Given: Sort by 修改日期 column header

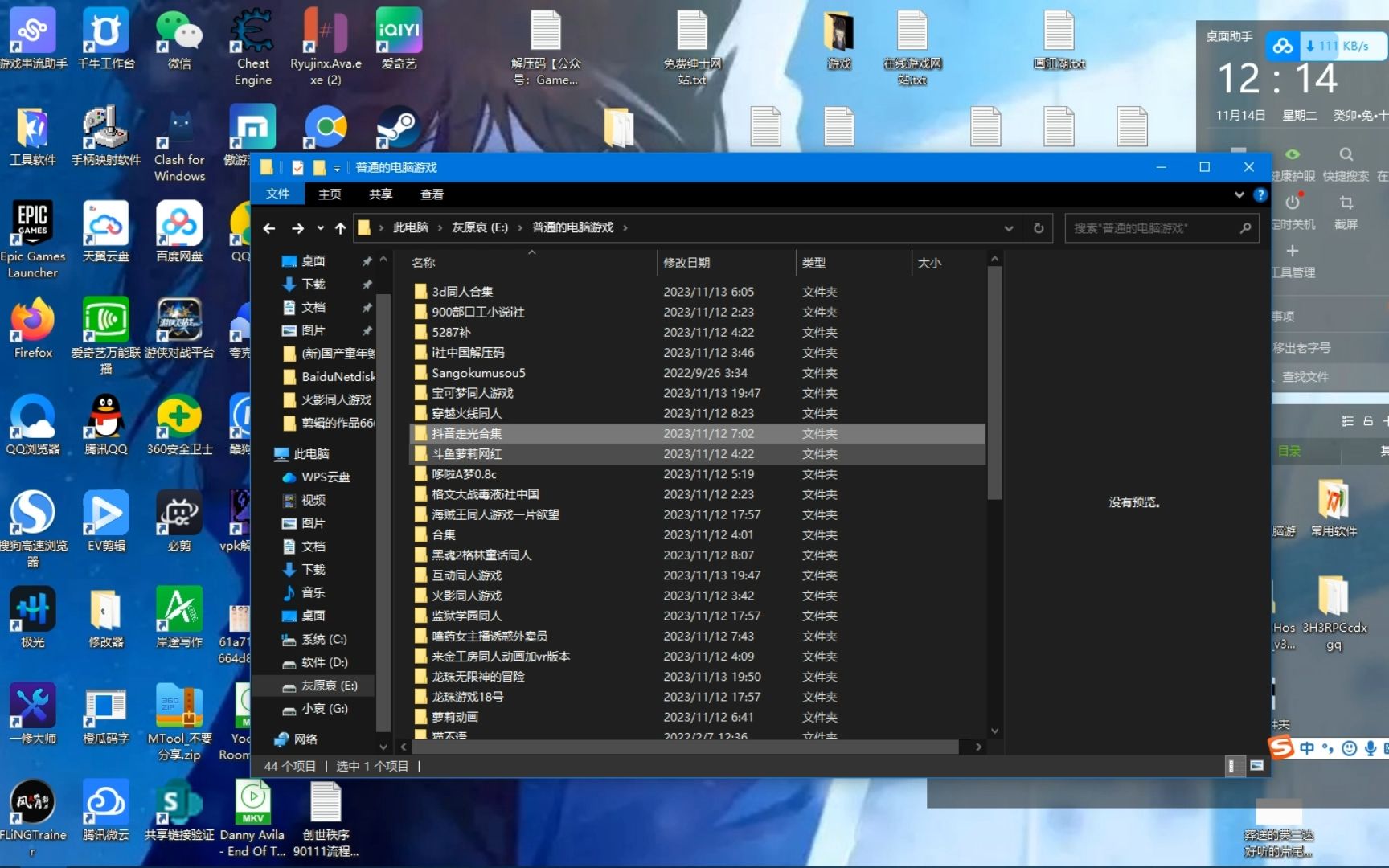Looking at the screenshot, I should click(x=726, y=263).
